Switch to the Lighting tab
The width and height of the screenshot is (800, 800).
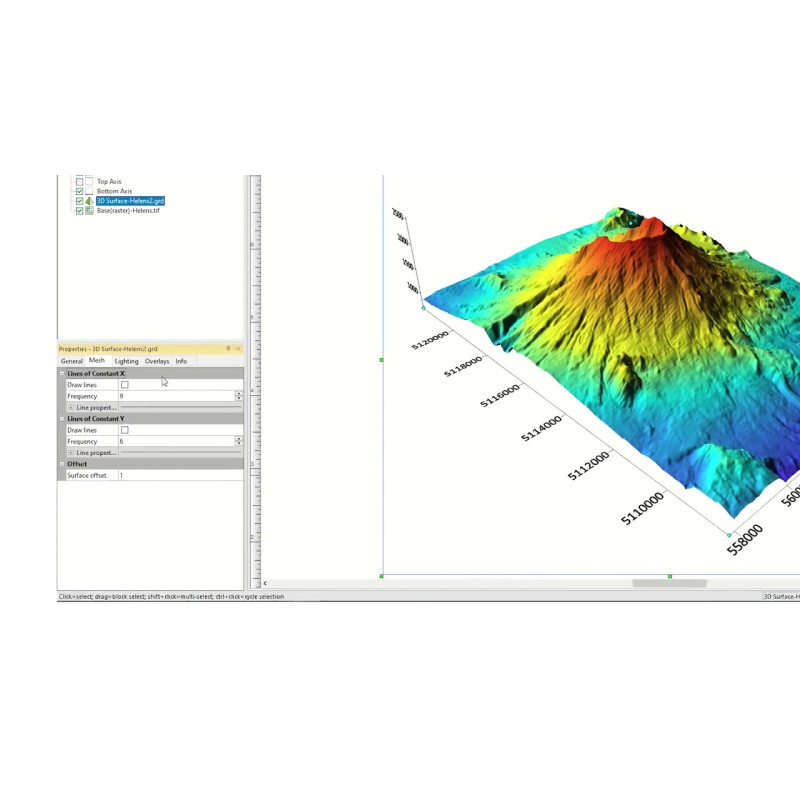click(126, 361)
